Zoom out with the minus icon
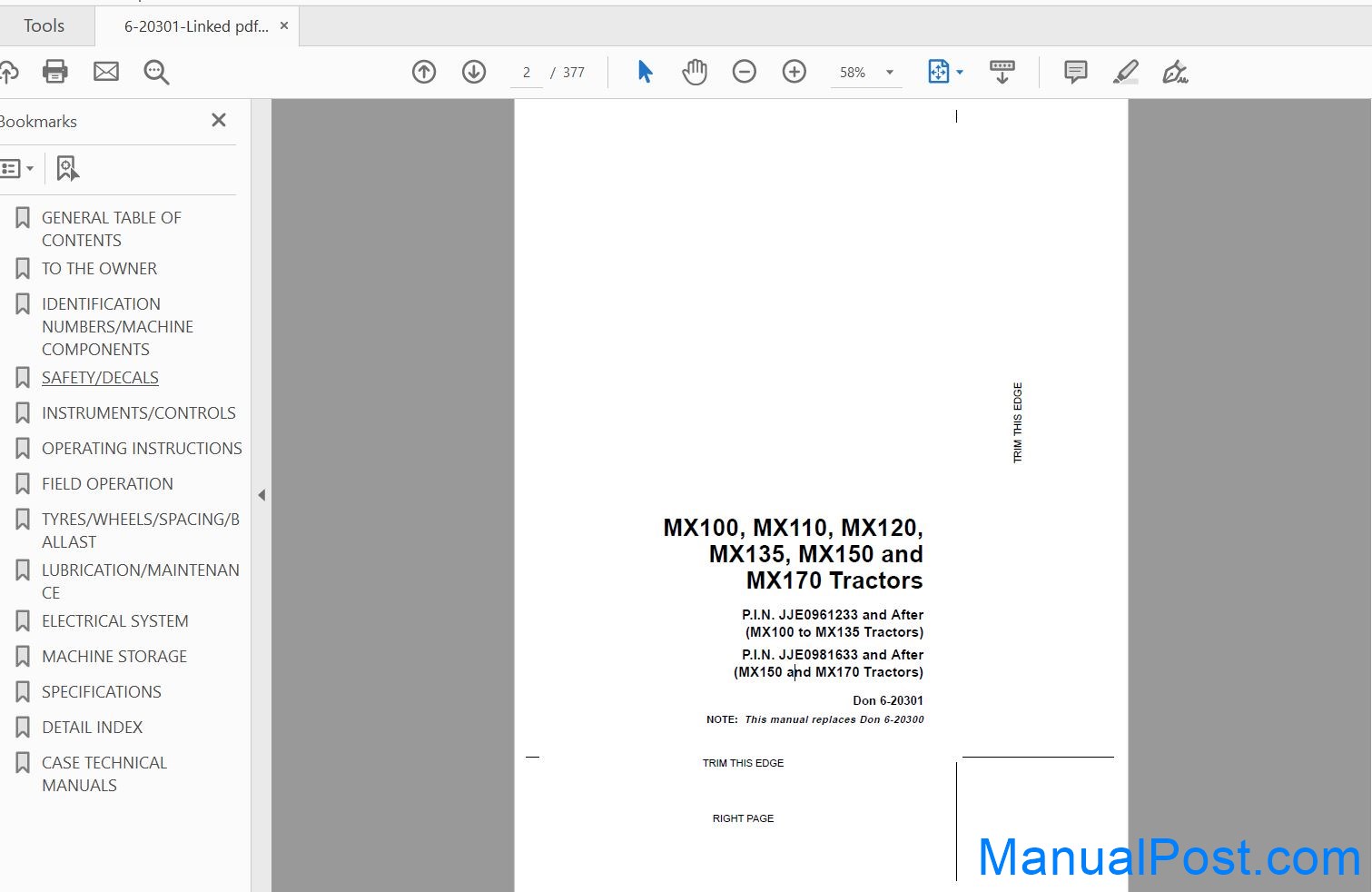 point(745,72)
